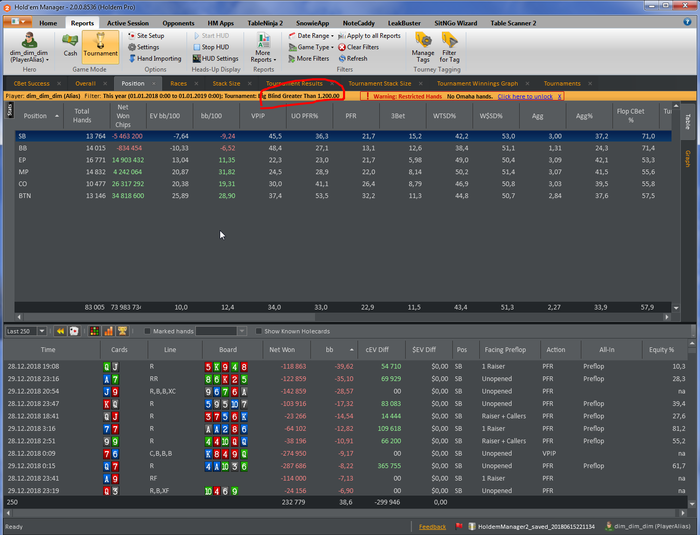
Task: Toggle the Marked hands checkbox
Action: pyautogui.click(x=147, y=331)
